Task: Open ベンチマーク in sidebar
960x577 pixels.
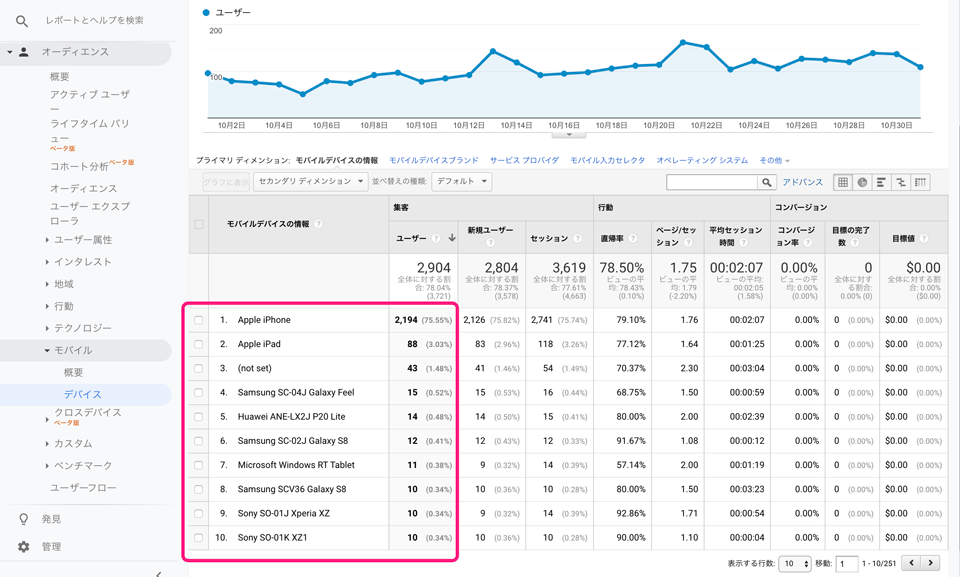Action: (x=83, y=466)
